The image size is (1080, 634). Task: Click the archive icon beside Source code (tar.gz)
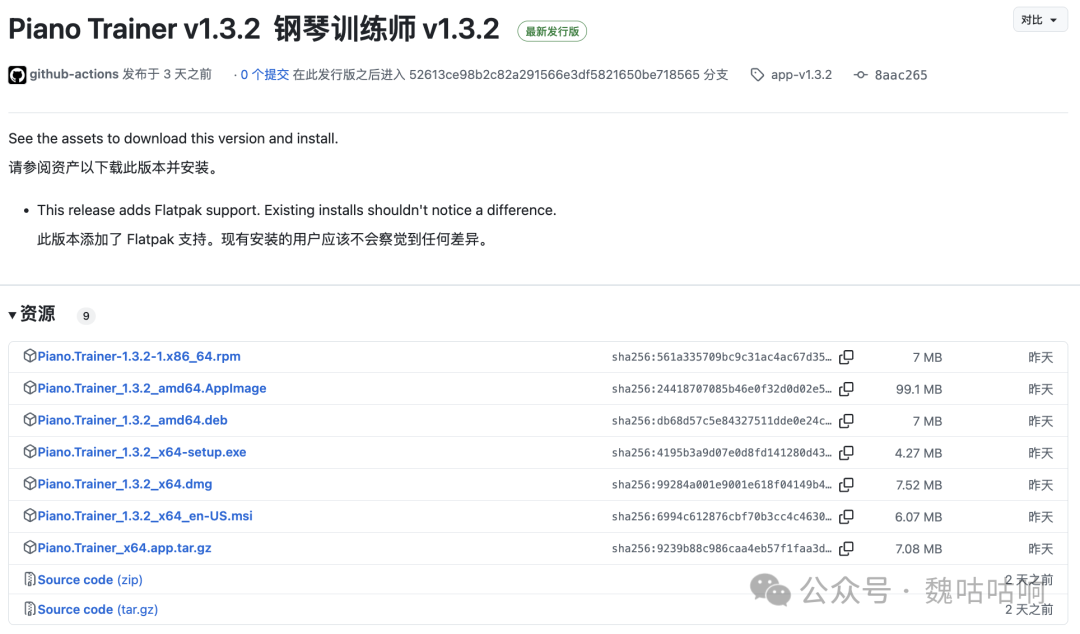pos(30,609)
